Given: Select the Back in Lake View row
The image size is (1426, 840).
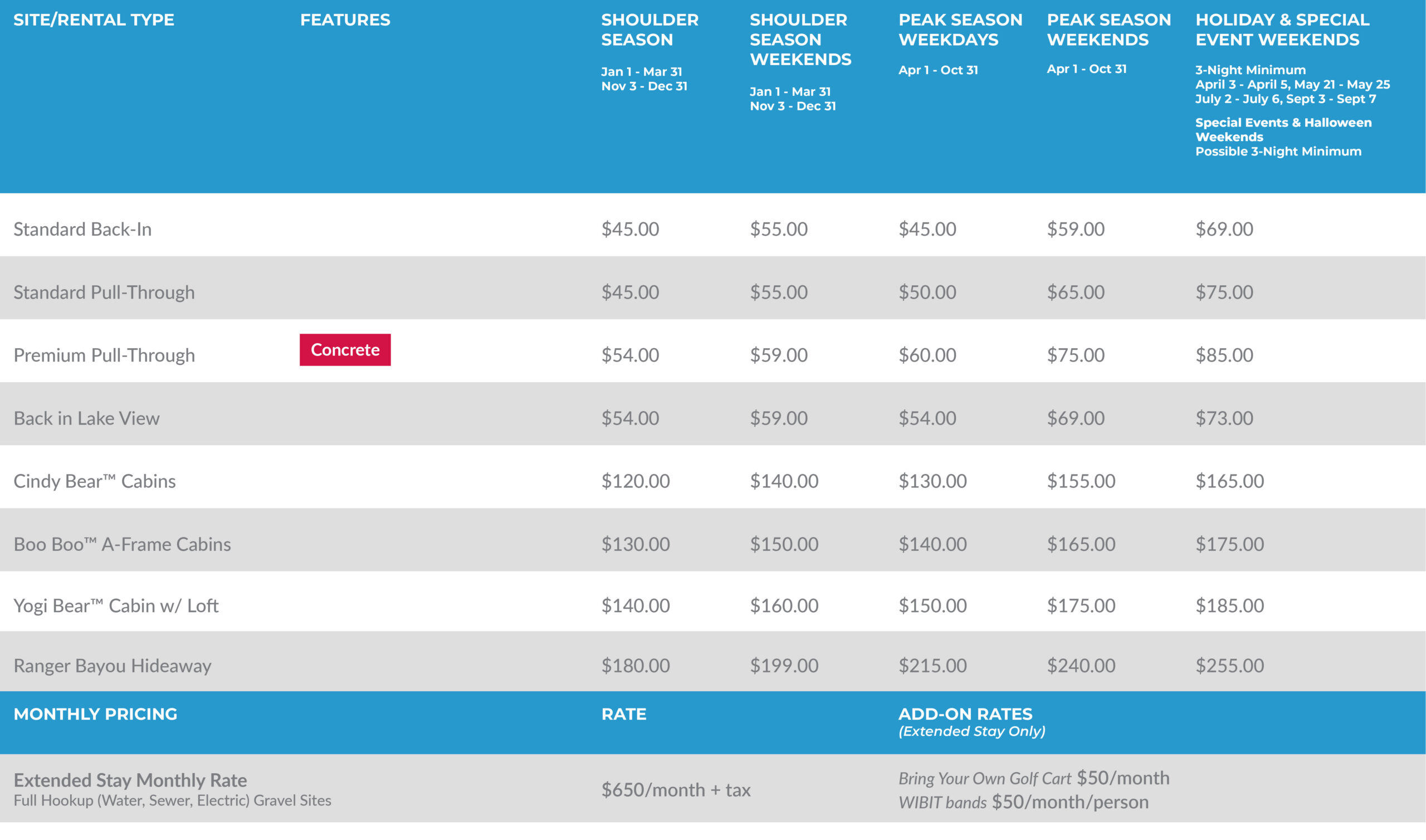Looking at the screenshot, I should [86, 418].
